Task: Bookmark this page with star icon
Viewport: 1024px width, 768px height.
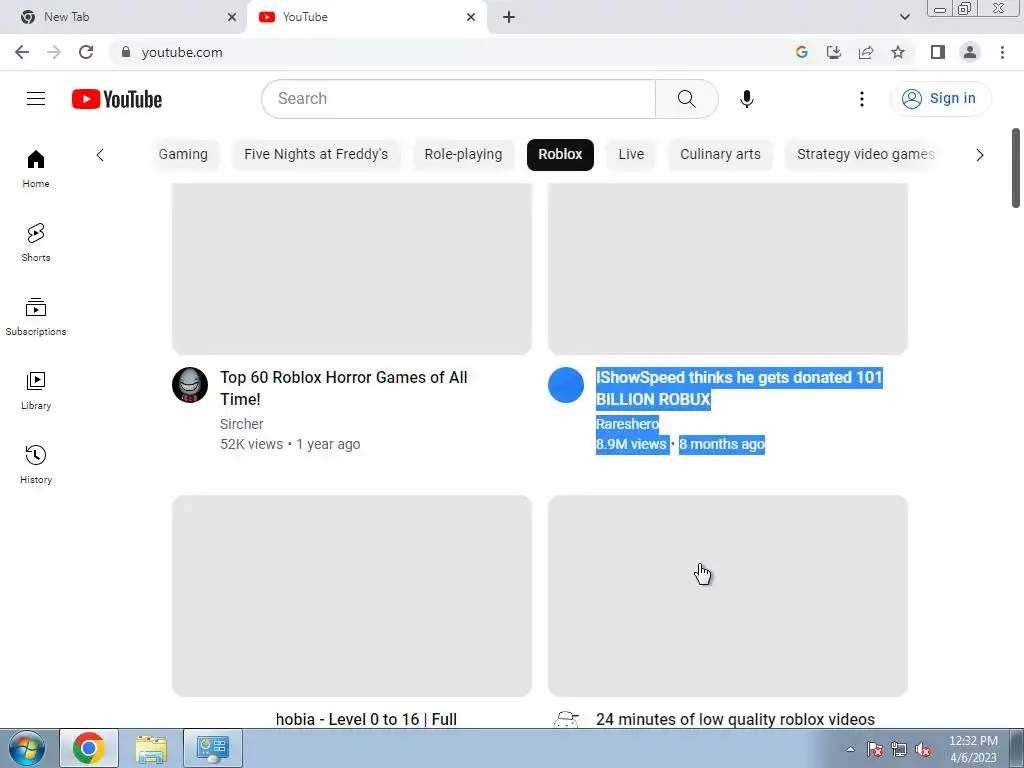Action: [898, 52]
